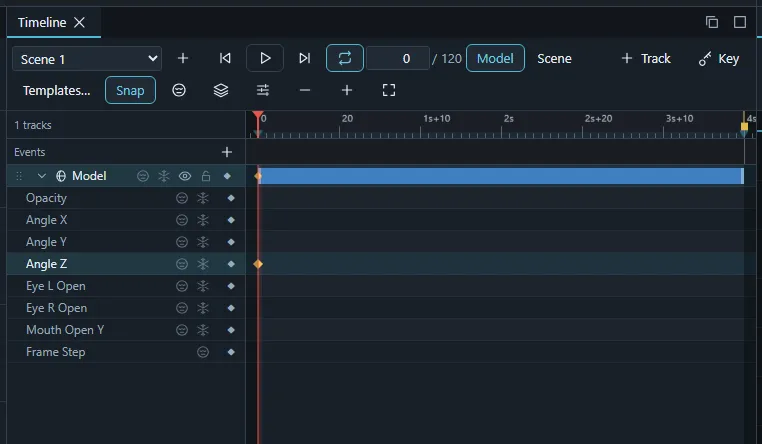The image size is (762, 444).
Task: Skip to the last frame
Action: pos(304,58)
